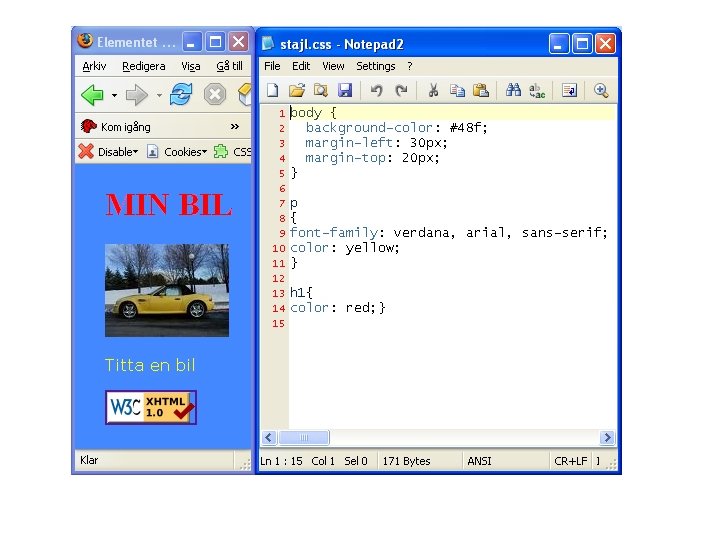Open Find with the binoculars icon
This screenshot has height=540, width=720.
pyautogui.click(x=513, y=90)
